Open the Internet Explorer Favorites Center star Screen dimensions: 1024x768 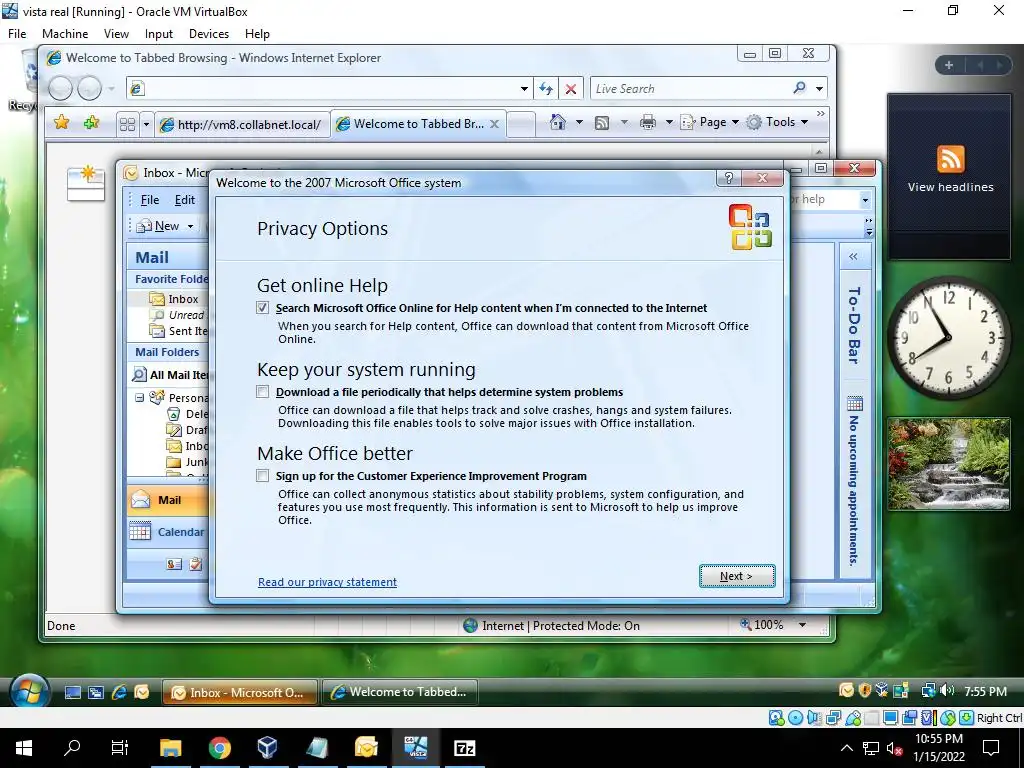61,122
